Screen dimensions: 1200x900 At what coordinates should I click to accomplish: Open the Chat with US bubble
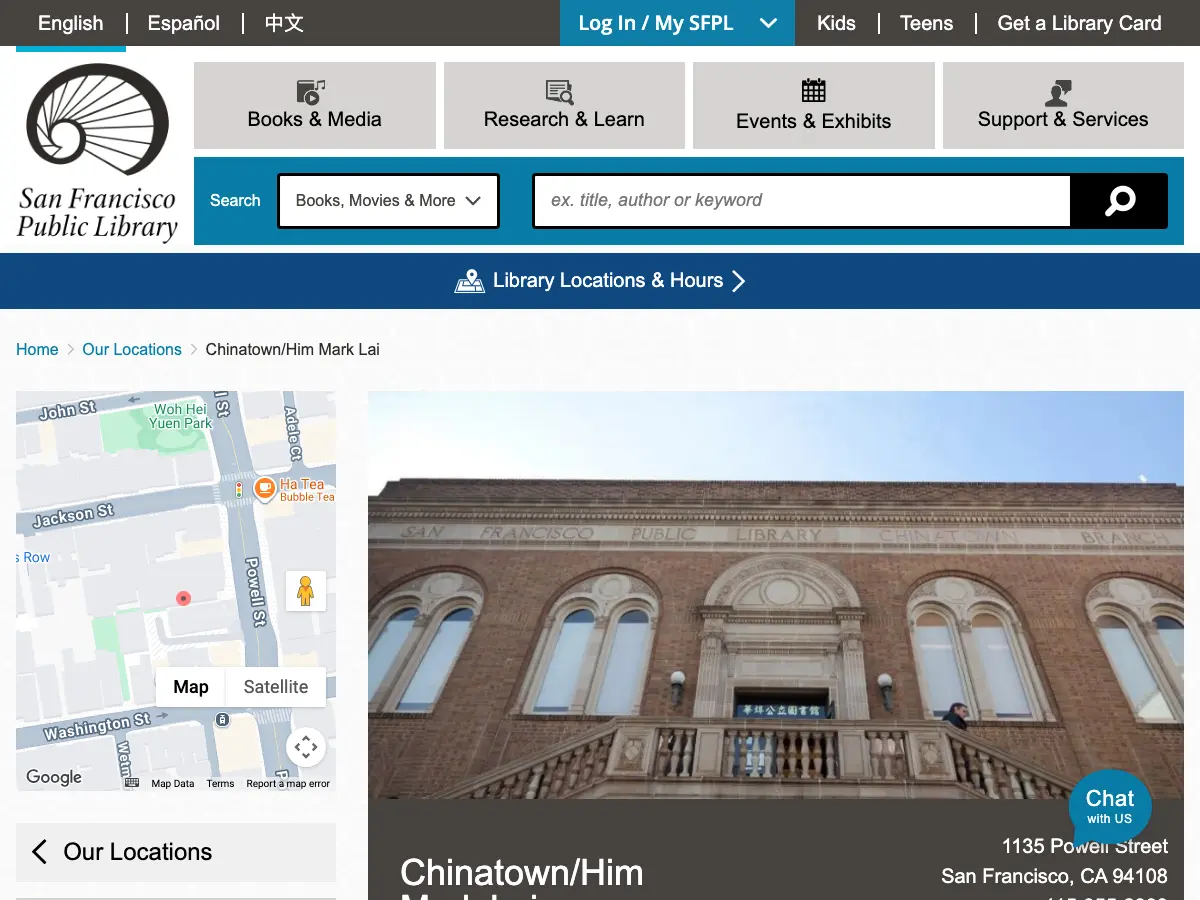[1110, 808]
